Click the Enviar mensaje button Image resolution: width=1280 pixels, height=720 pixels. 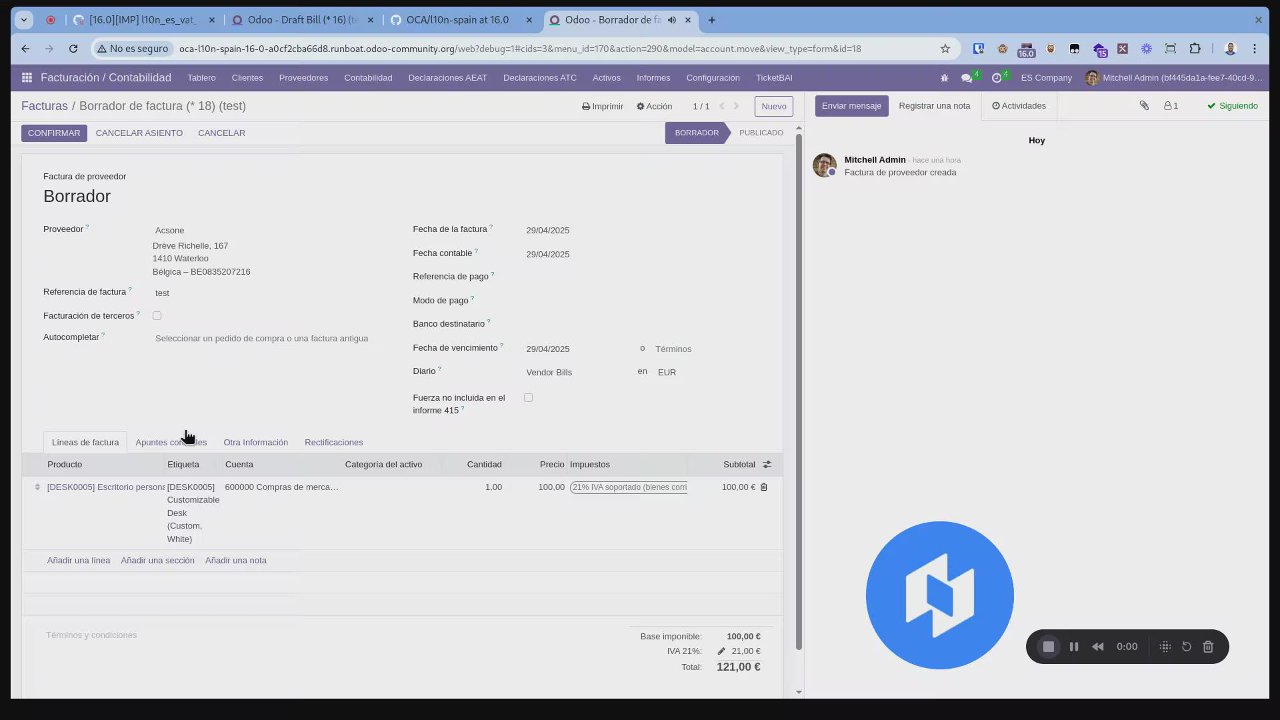(851, 106)
